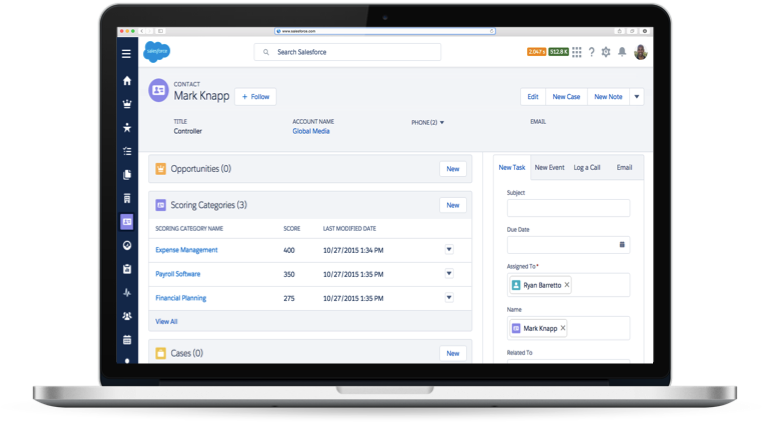Switch to the Email tab
The height and width of the screenshot is (422, 762).
click(x=624, y=167)
